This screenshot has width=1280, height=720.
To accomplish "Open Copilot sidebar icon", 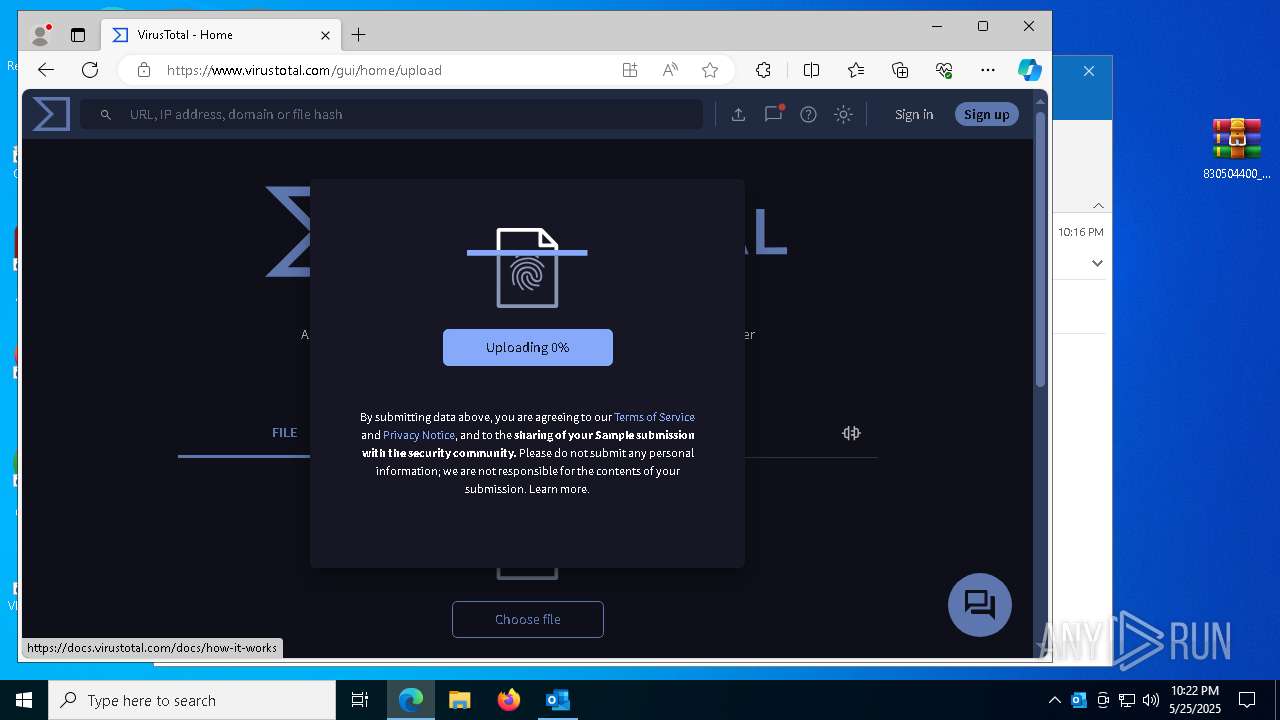I will pos(1030,70).
